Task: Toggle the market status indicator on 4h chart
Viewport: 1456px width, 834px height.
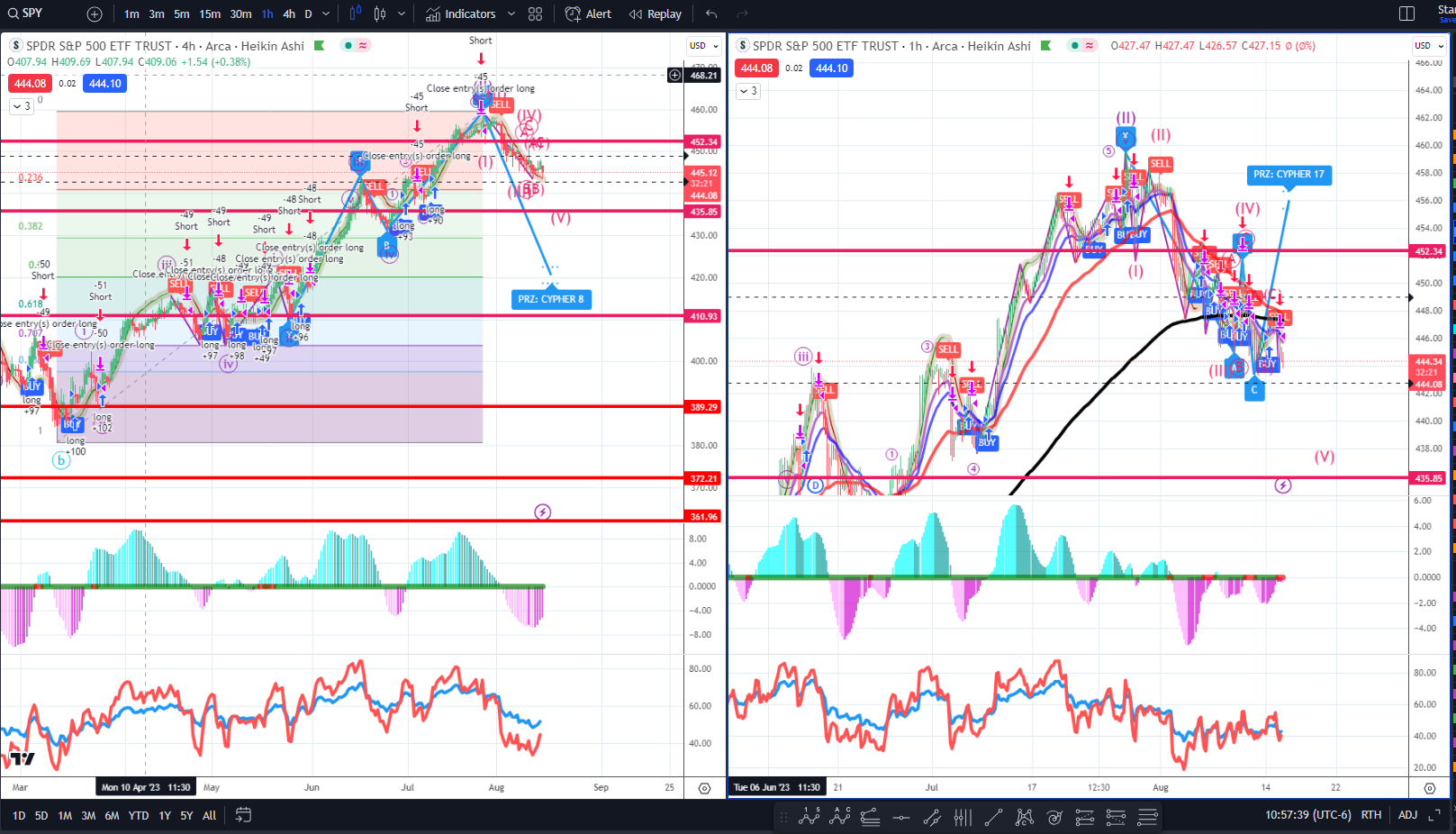Action: tap(356, 46)
